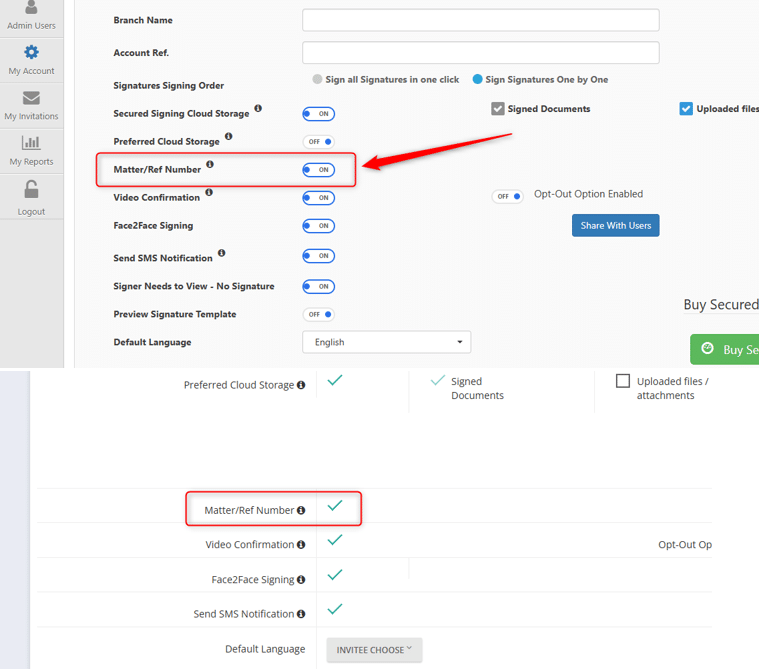The width and height of the screenshot is (765, 669).
Task: Open My Account gear icon
Action: [x=31, y=53]
